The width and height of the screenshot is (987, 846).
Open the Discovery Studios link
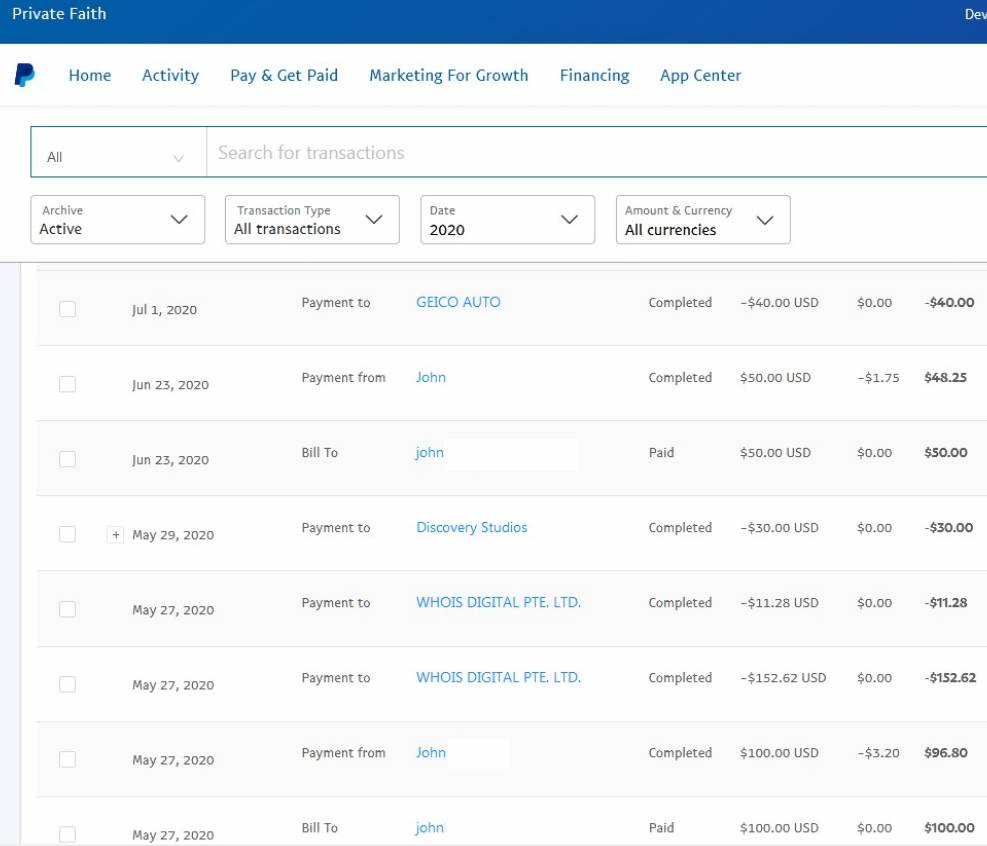tap(471, 527)
